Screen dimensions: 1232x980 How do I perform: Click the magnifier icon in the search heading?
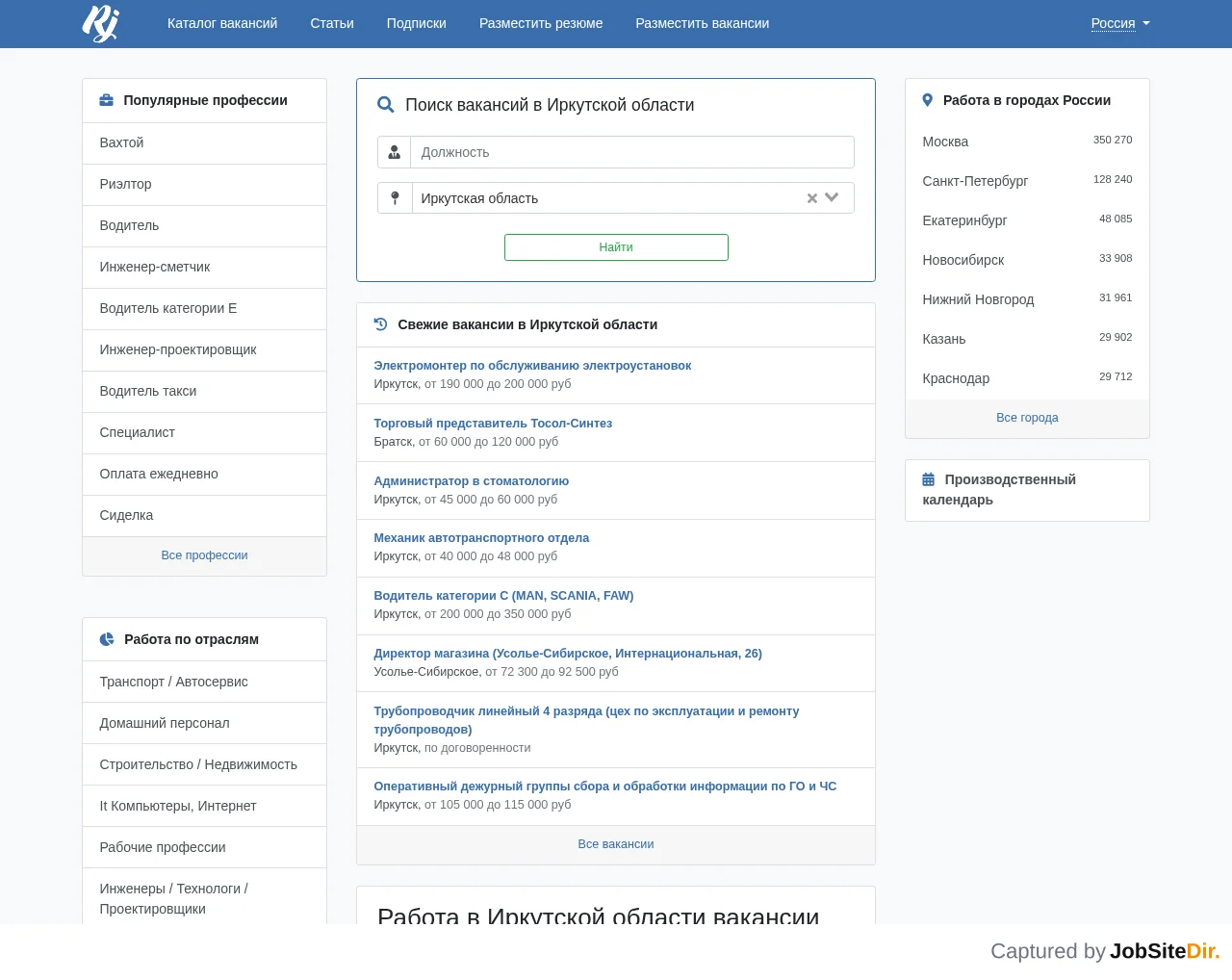(386, 105)
